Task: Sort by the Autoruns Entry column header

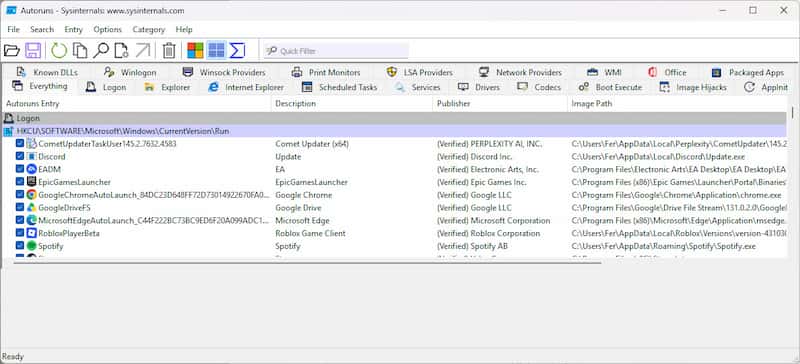Action: (x=136, y=104)
